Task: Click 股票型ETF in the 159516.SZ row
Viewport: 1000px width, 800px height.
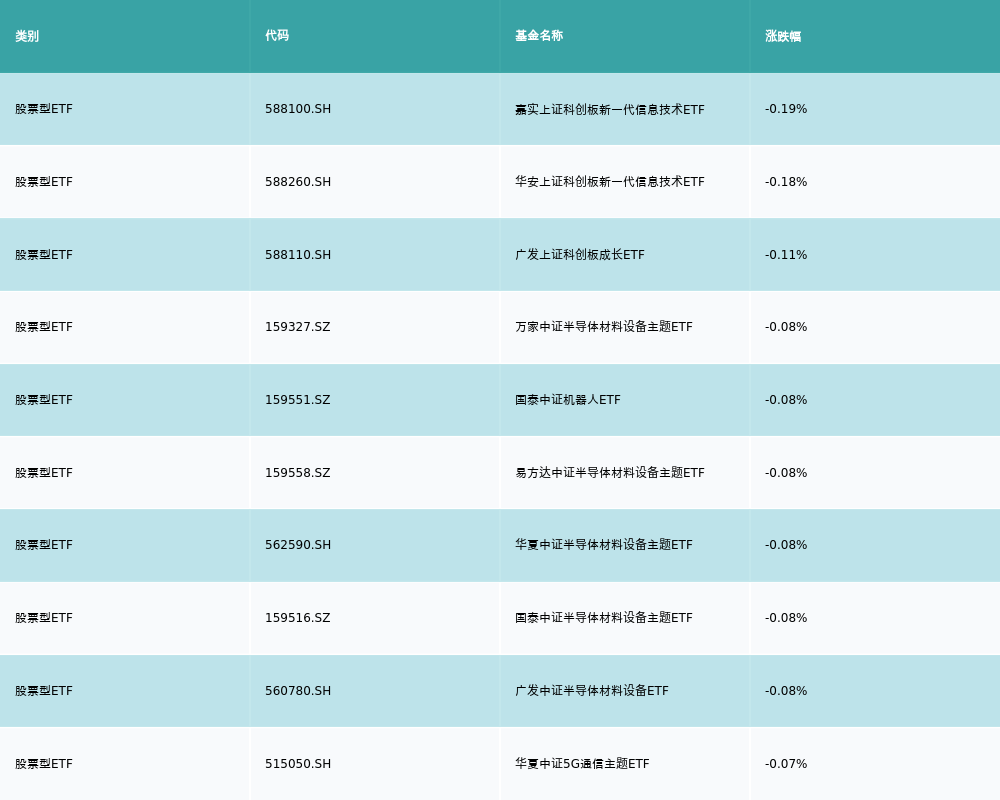Action: tap(44, 618)
